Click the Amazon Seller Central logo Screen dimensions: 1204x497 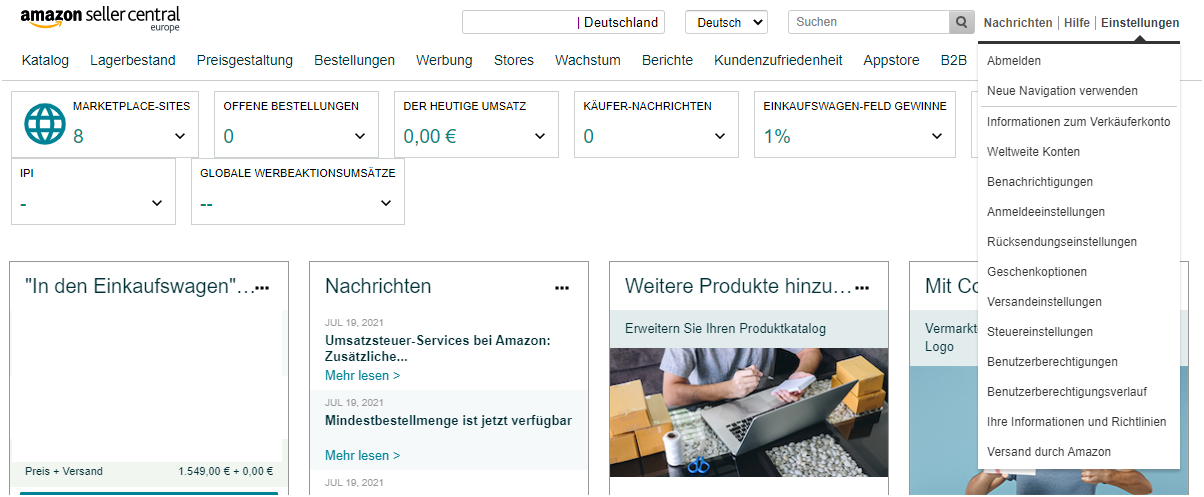click(x=100, y=18)
